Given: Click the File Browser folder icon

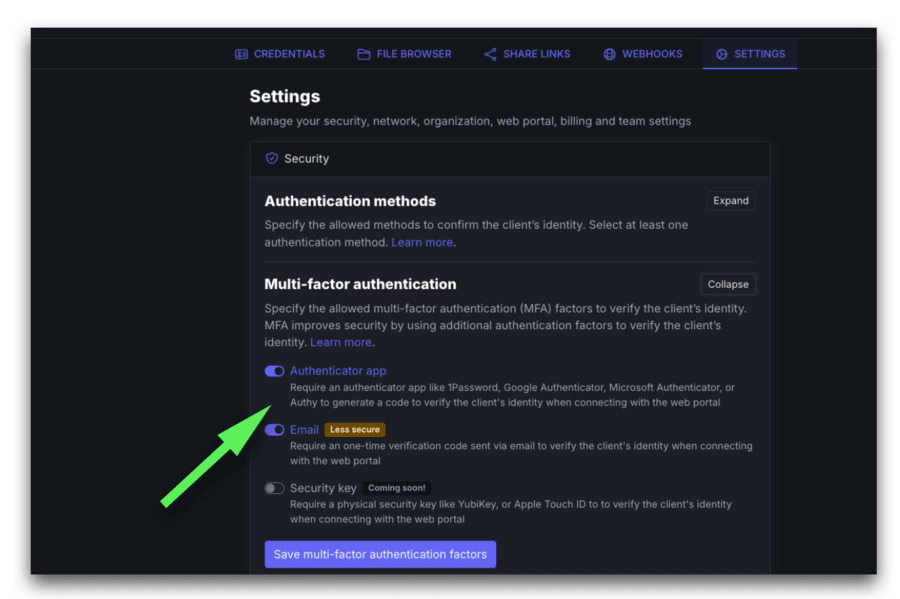Looking at the screenshot, I should pyautogui.click(x=364, y=54).
